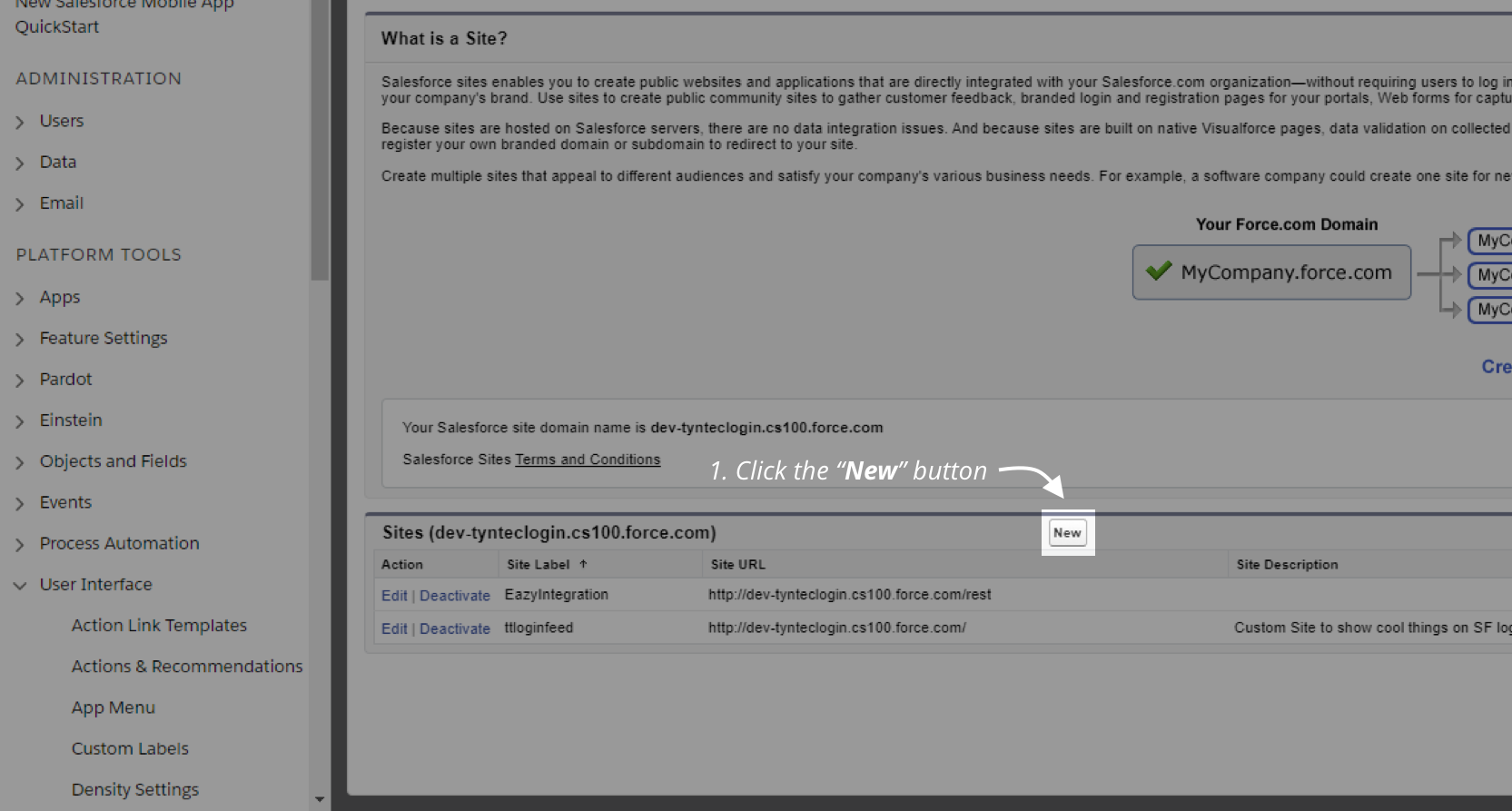The height and width of the screenshot is (811, 1512).
Task: Open the QuickStart link in sidebar
Action: pyautogui.click(x=57, y=26)
